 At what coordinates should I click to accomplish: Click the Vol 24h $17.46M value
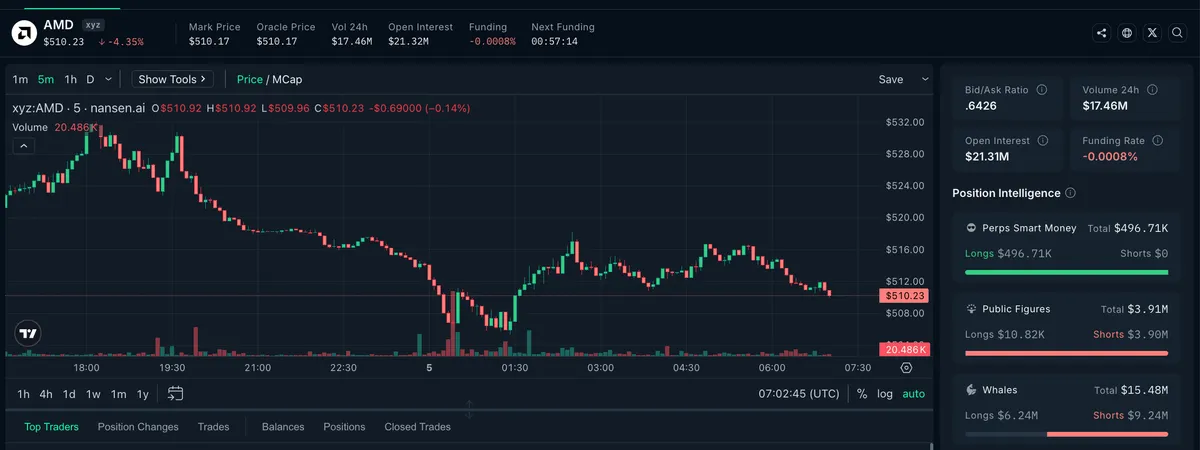pos(352,42)
